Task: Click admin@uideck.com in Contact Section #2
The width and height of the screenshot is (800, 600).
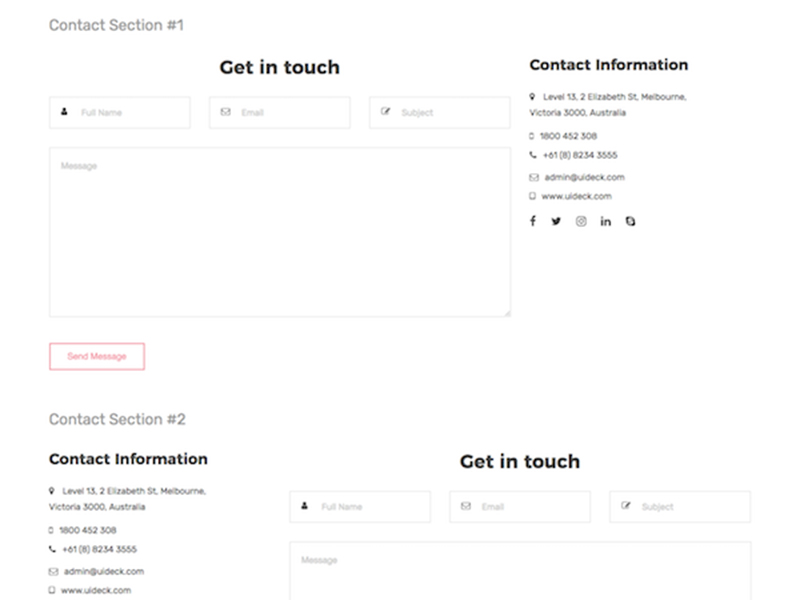Action: [x=103, y=571]
